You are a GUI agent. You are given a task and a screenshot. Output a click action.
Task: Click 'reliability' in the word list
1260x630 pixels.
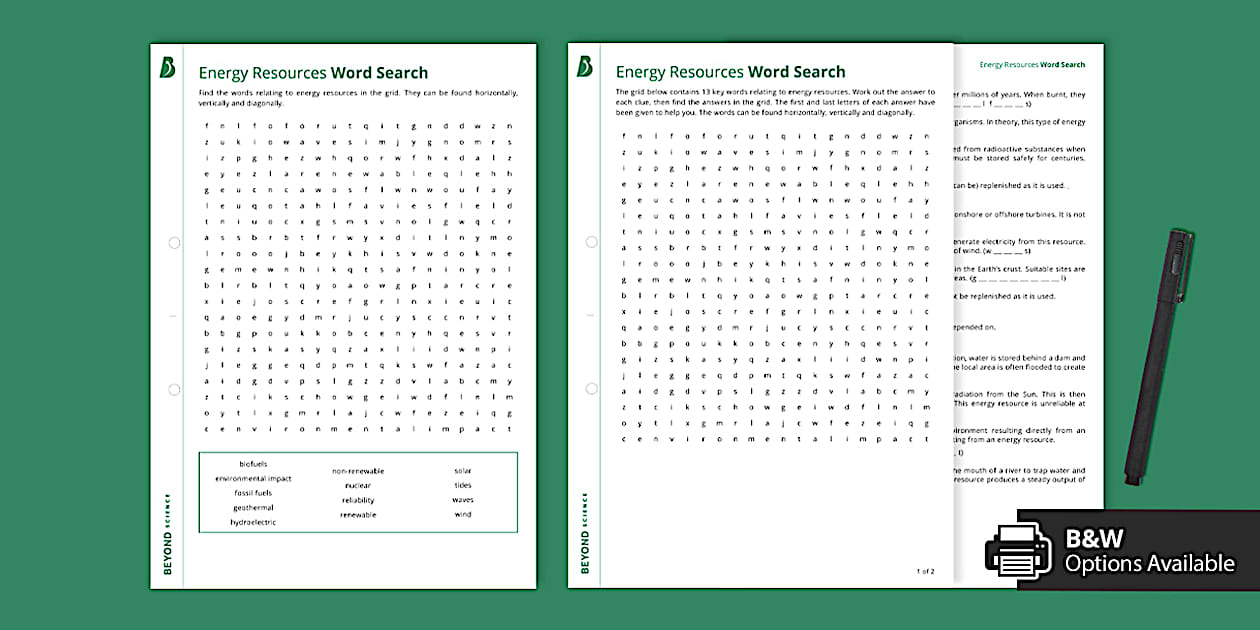pos(358,500)
